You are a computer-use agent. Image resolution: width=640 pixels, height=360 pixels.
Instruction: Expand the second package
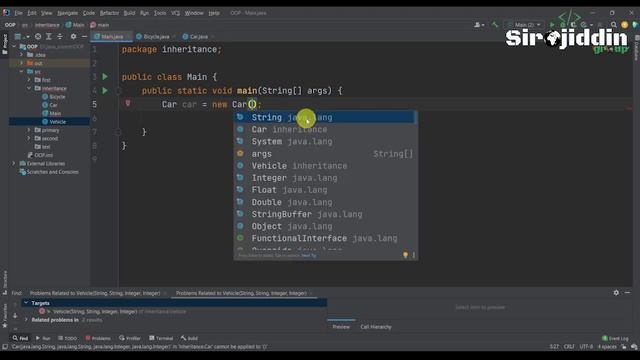29,138
